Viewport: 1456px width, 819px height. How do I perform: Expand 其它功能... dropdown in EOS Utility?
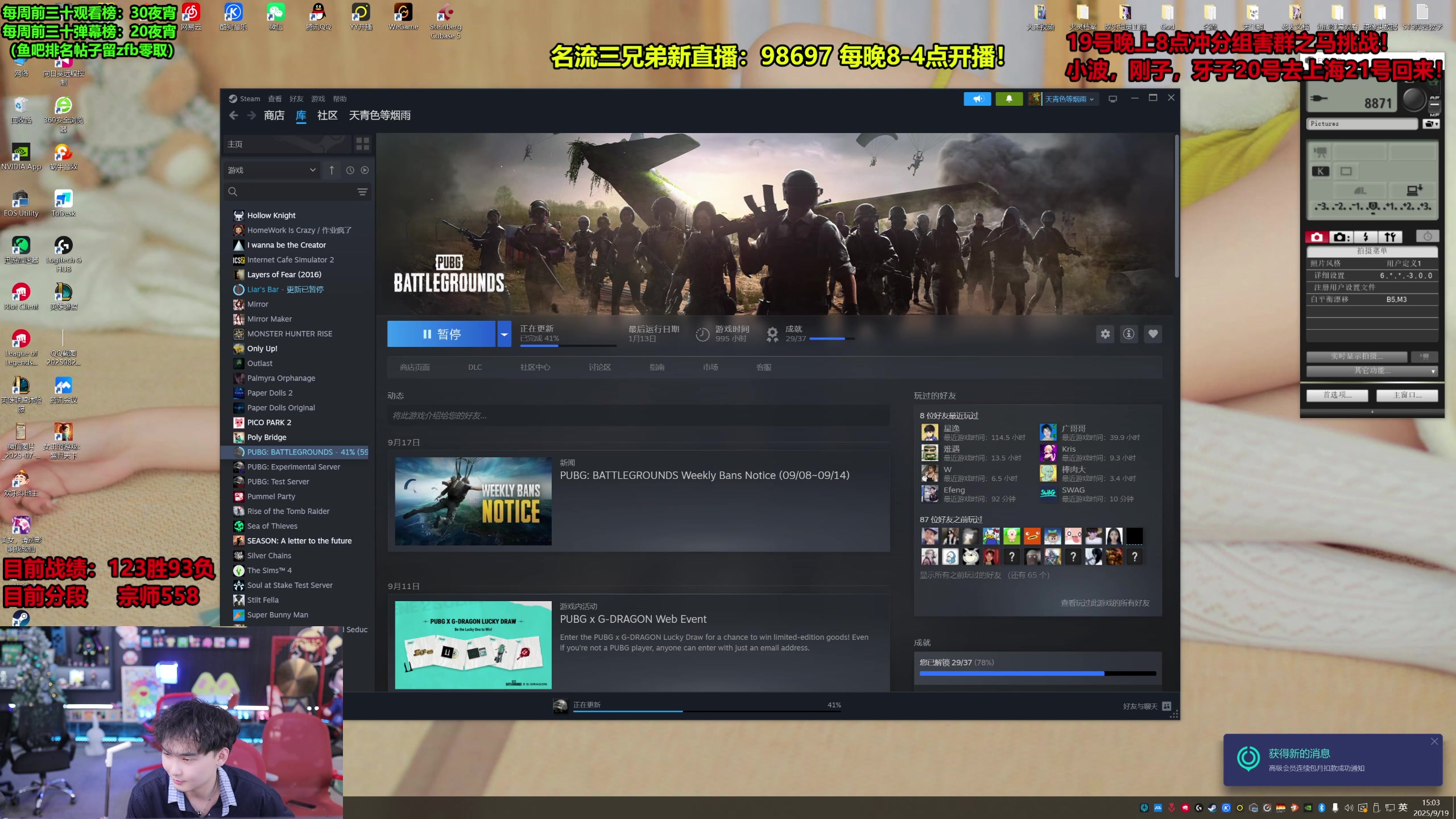(1372, 371)
